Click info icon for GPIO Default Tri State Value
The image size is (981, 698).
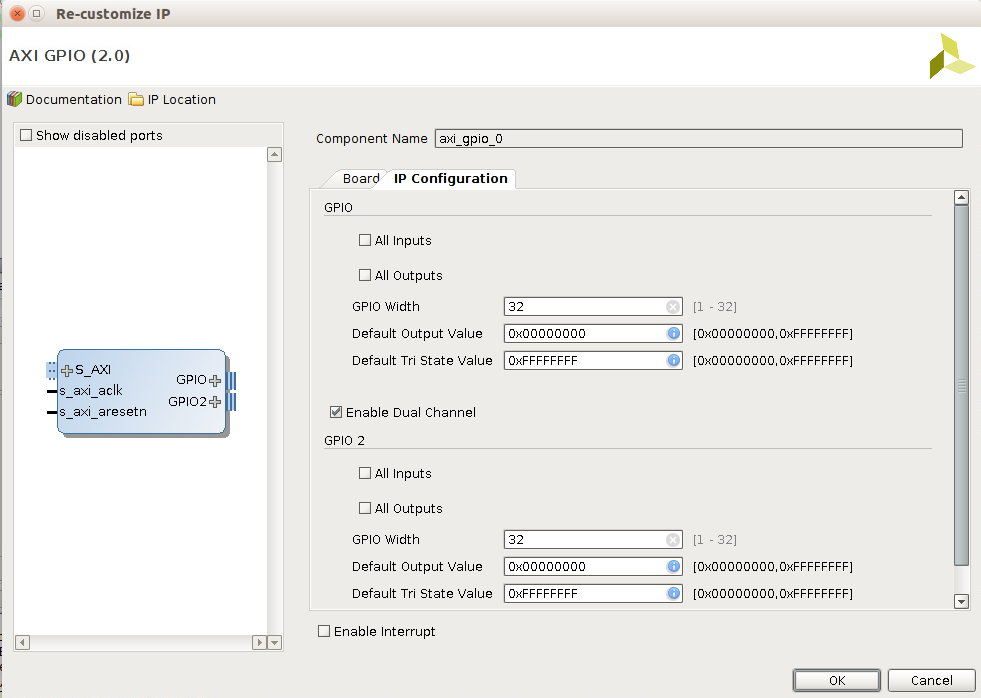pyautogui.click(x=673, y=360)
